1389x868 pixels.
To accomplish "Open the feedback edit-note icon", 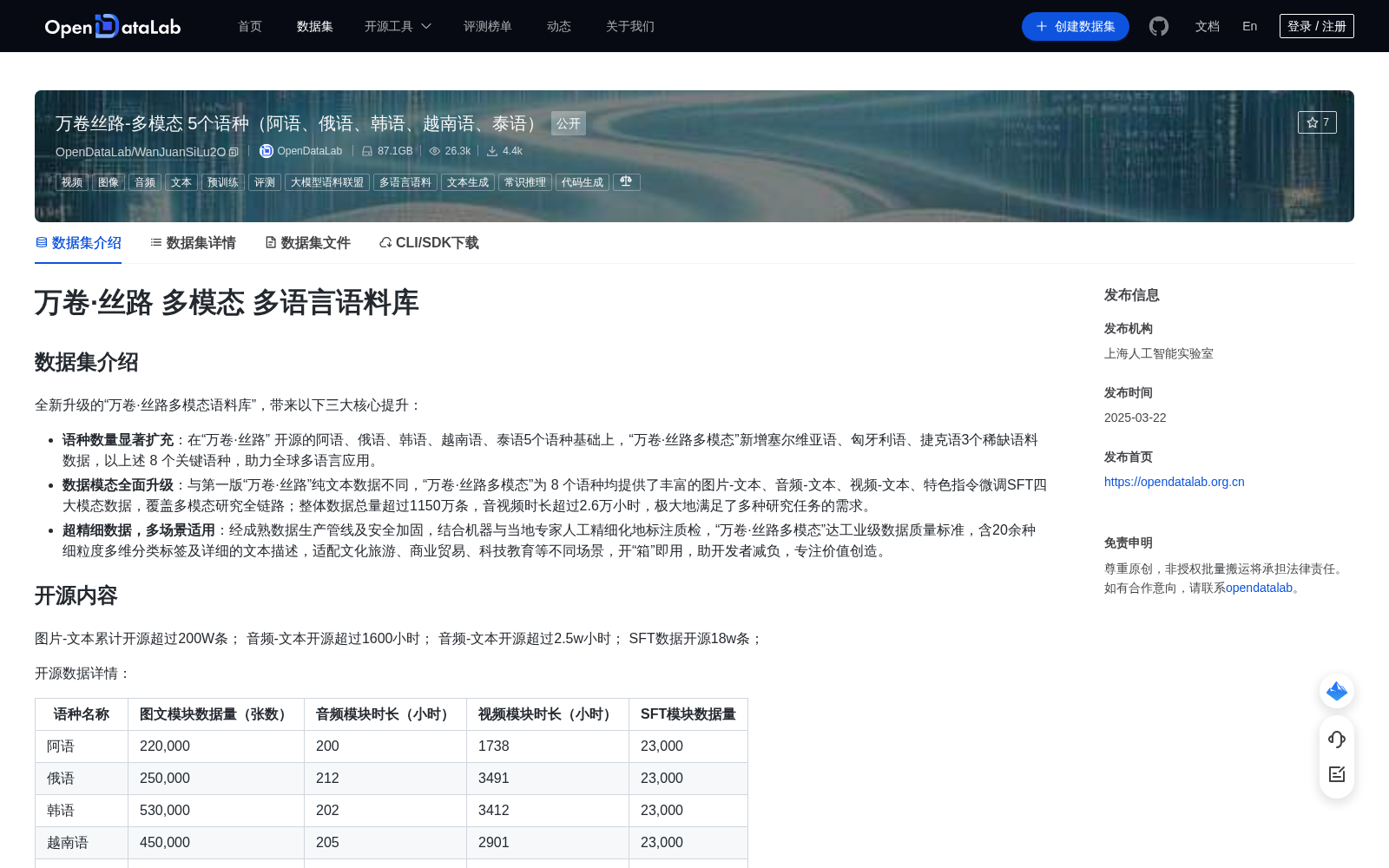I will pos(1337,774).
